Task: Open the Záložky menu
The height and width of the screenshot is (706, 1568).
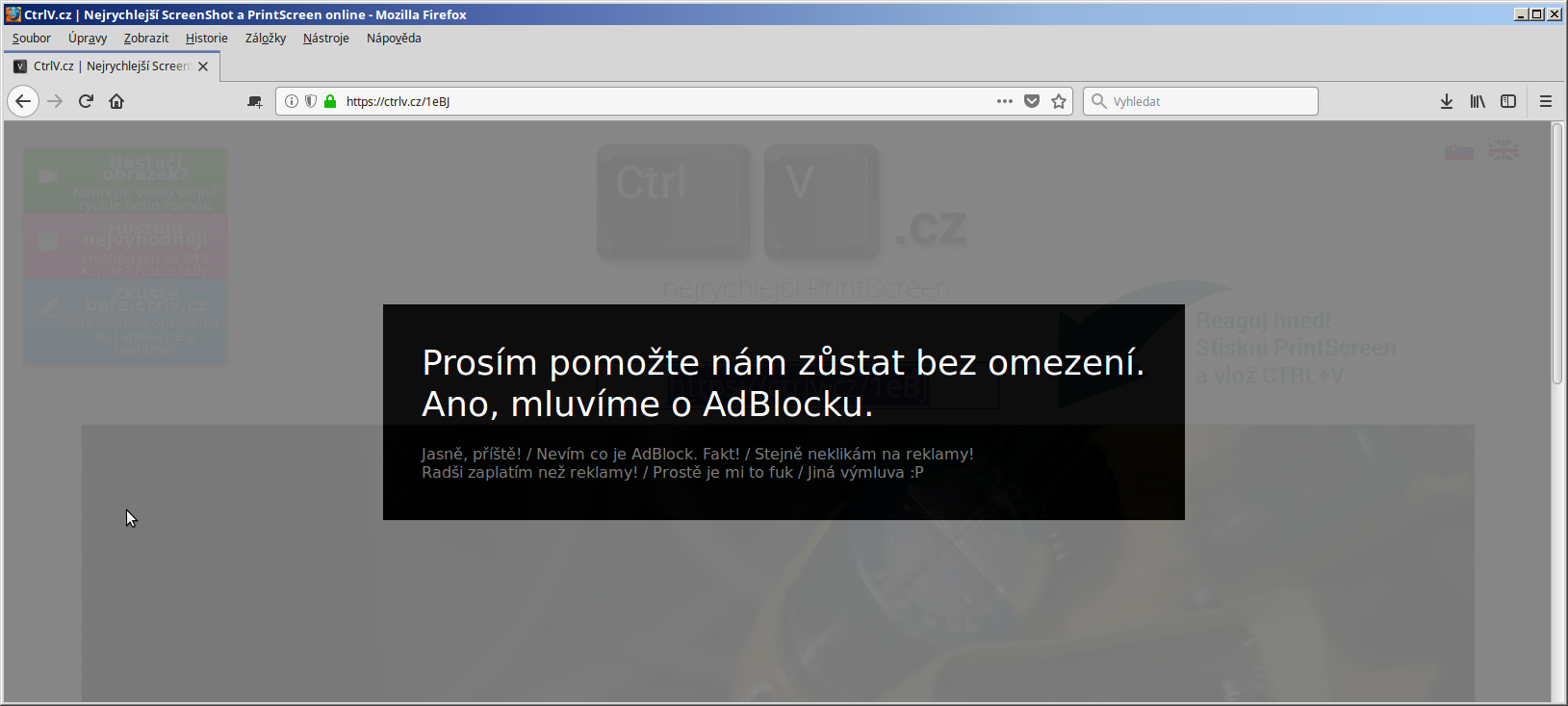Action: click(266, 39)
